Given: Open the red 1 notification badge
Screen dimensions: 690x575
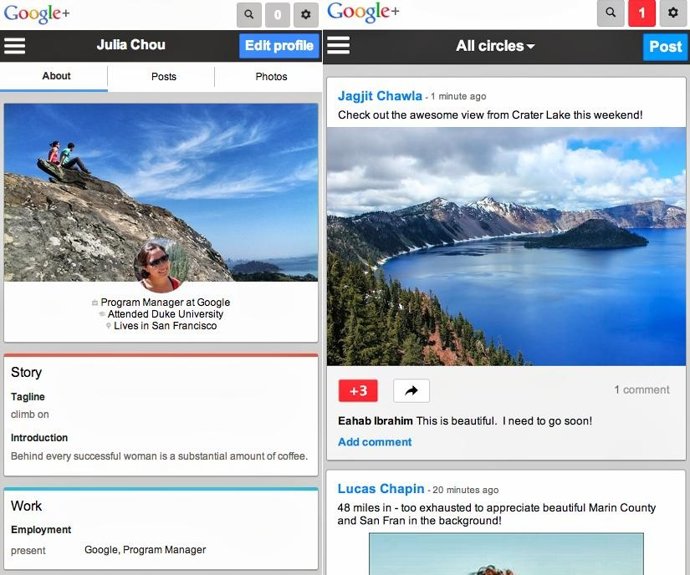Looking at the screenshot, I should point(642,13).
